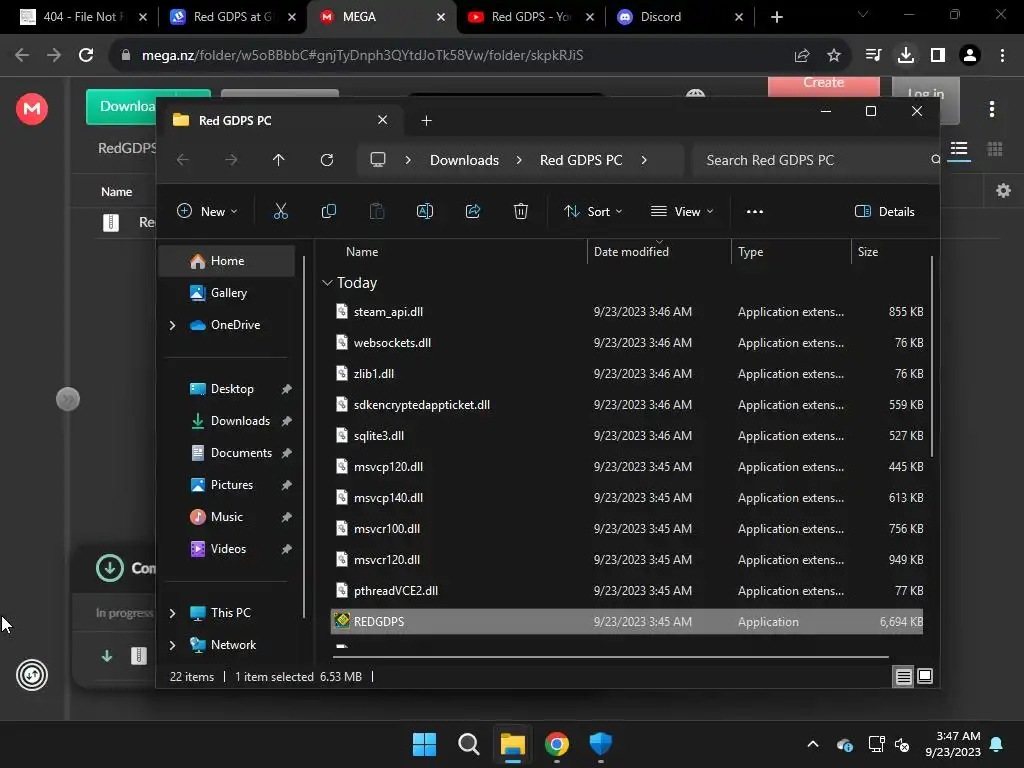The height and width of the screenshot is (768, 1024).
Task: Select the REDGDPS application file
Action: pos(627,622)
